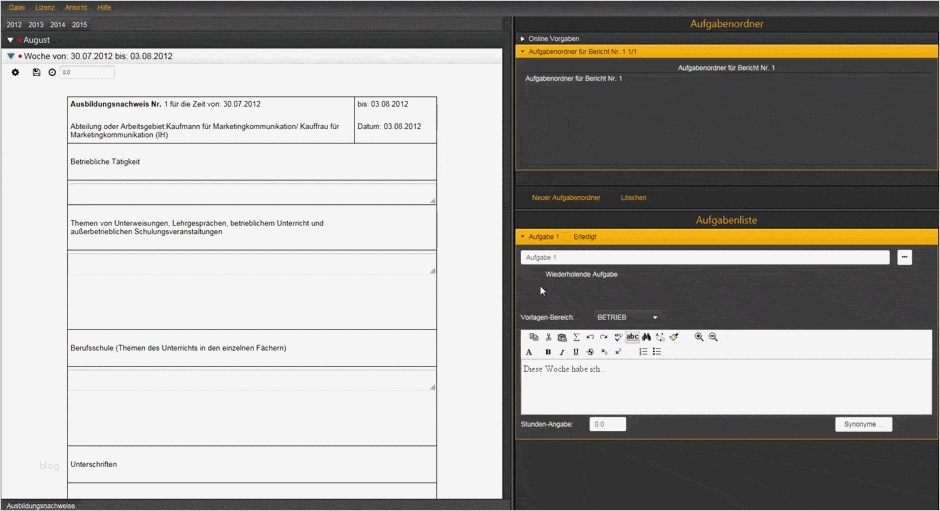
Task: Save the report with the floppy disk icon
Action: click(x=37, y=72)
